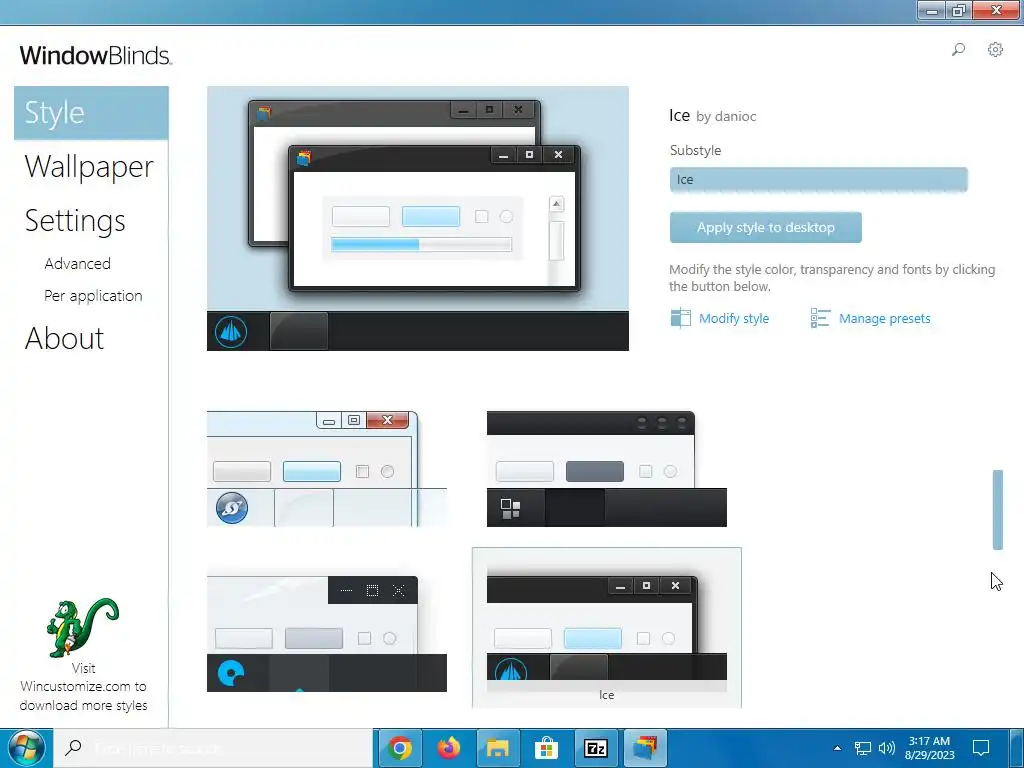The height and width of the screenshot is (768, 1024).
Task: Click the green Wincustomize lizard mascot
Action: [82, 627]
